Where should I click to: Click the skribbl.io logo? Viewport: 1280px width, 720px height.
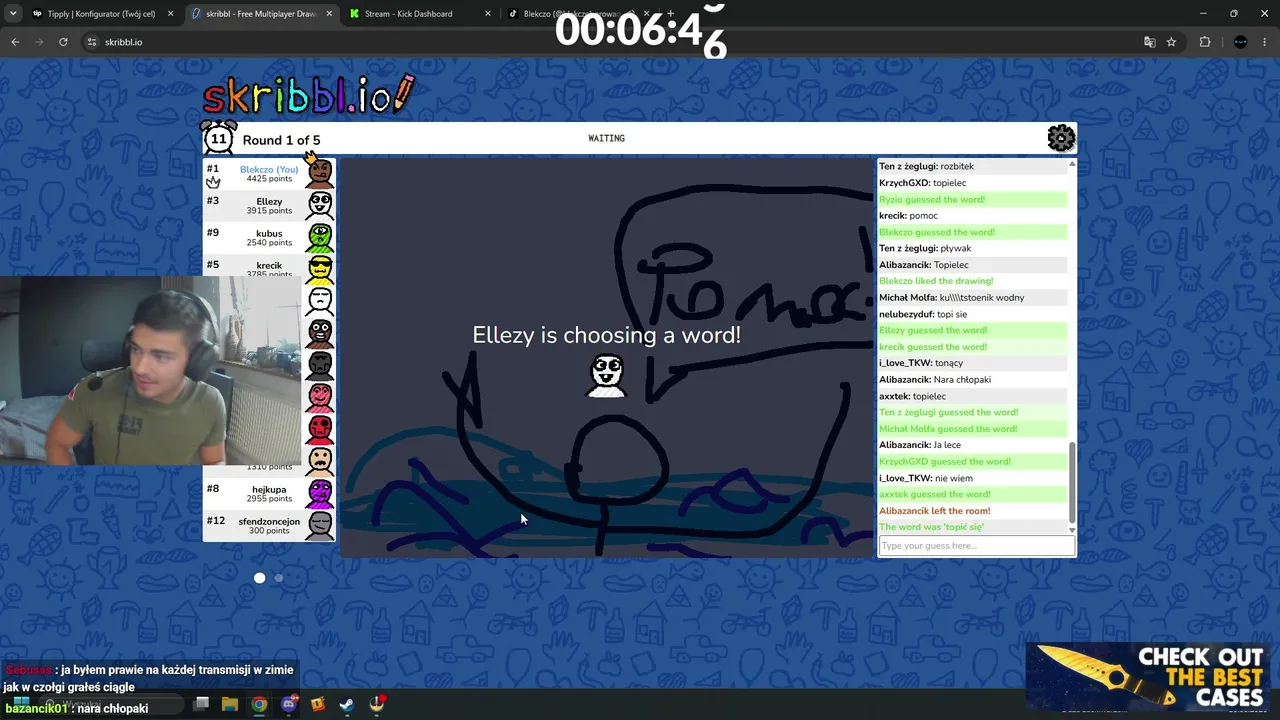coord(308,95)
